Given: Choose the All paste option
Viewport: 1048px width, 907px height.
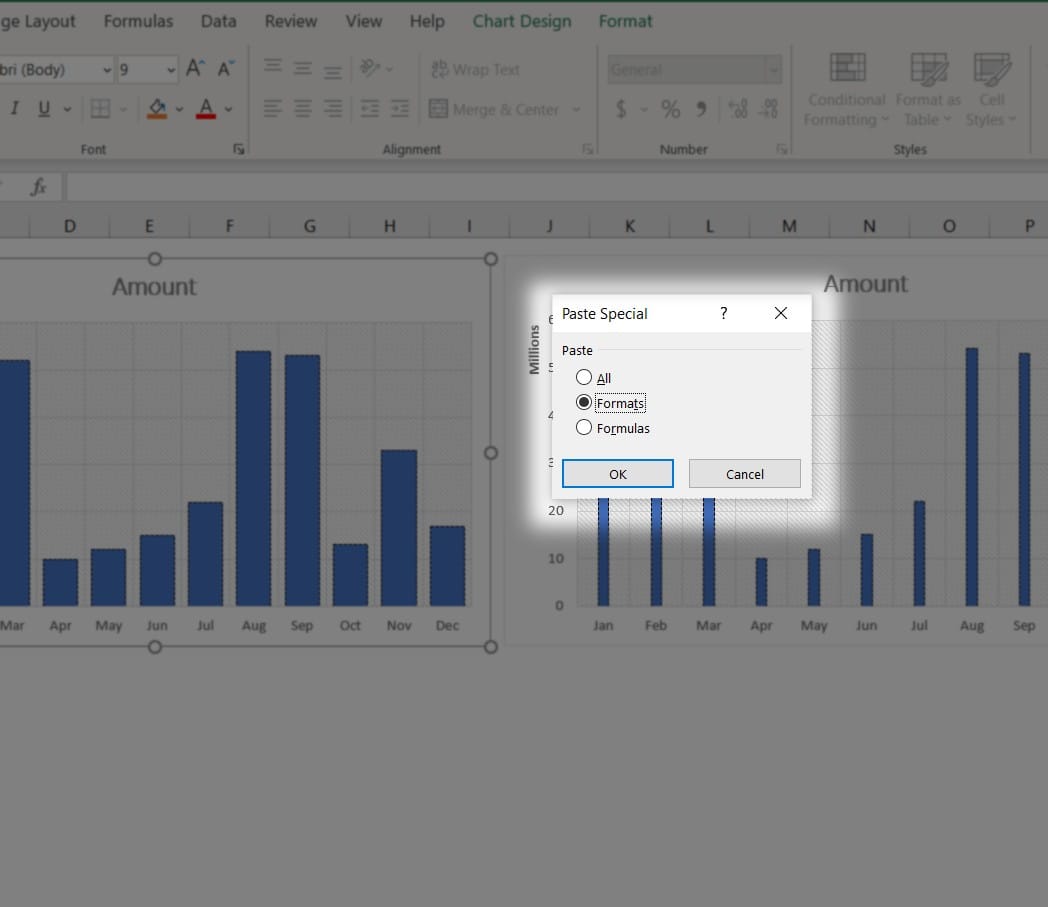Looking at the screenshot, I should click(584, 378).
